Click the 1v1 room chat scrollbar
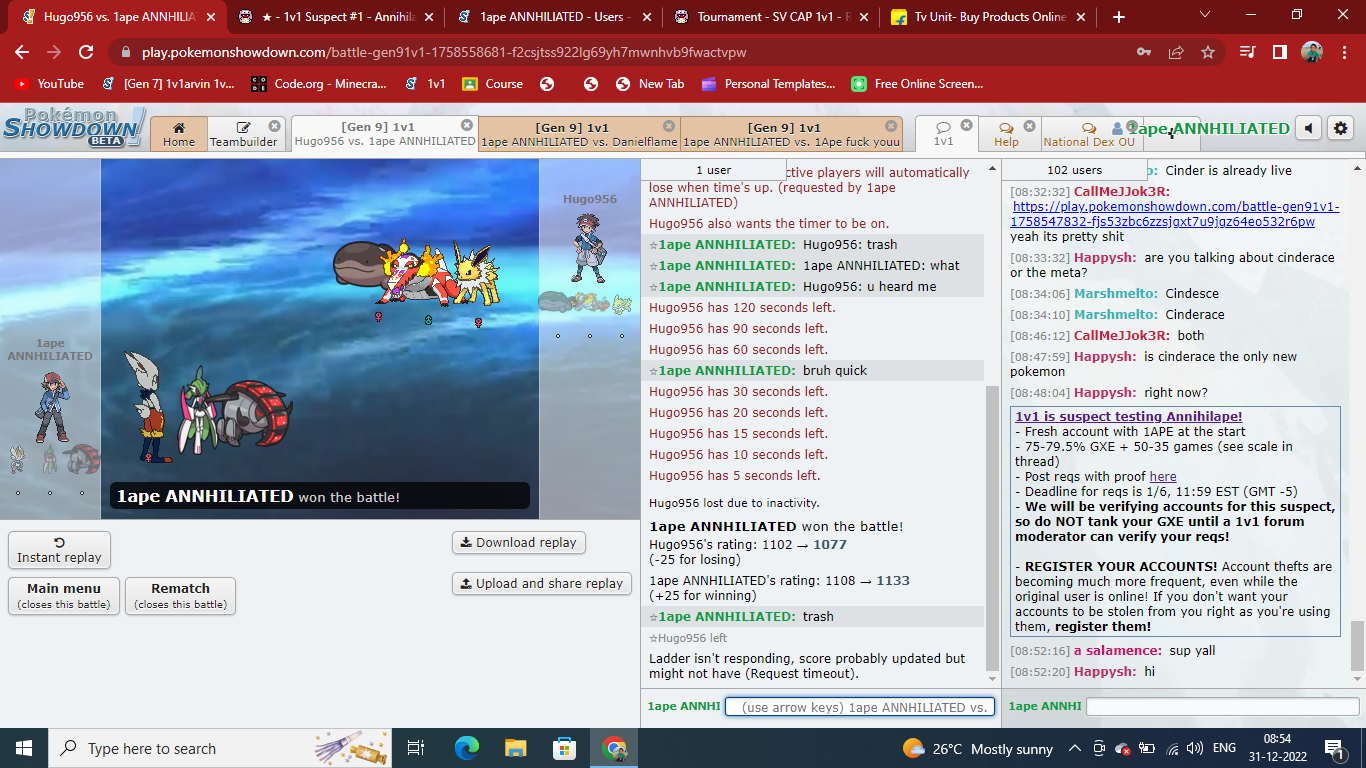Viewport: 1366px width, 768px height. click(x=1357, y=645)
